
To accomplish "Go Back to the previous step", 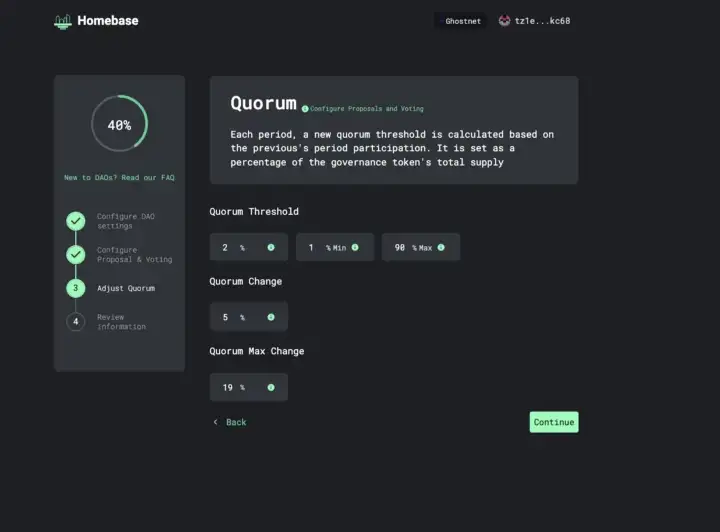I will (x=230, y=422).
